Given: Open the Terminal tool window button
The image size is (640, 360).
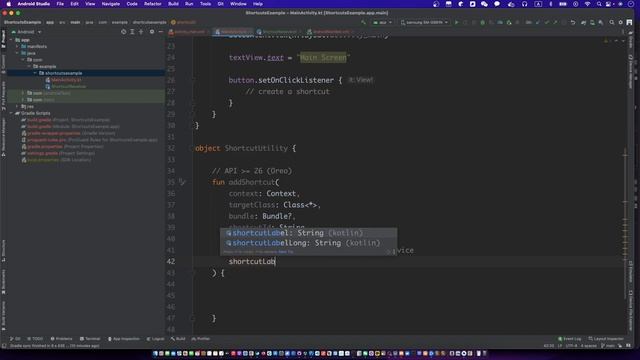Looking at the screenshot, I should coord(90,339).
